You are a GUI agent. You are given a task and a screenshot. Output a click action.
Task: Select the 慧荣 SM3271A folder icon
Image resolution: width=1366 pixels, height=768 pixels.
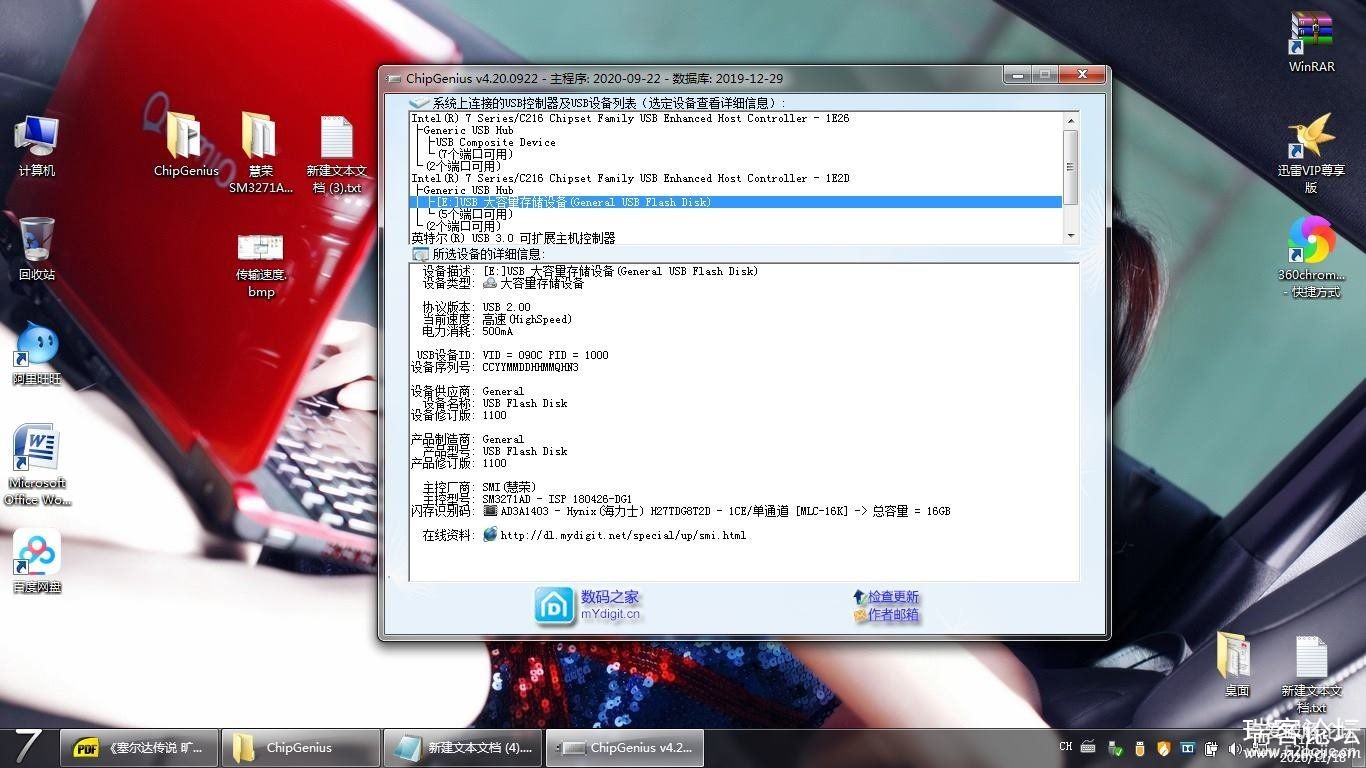pyautogui.click(x=261, y=153)
